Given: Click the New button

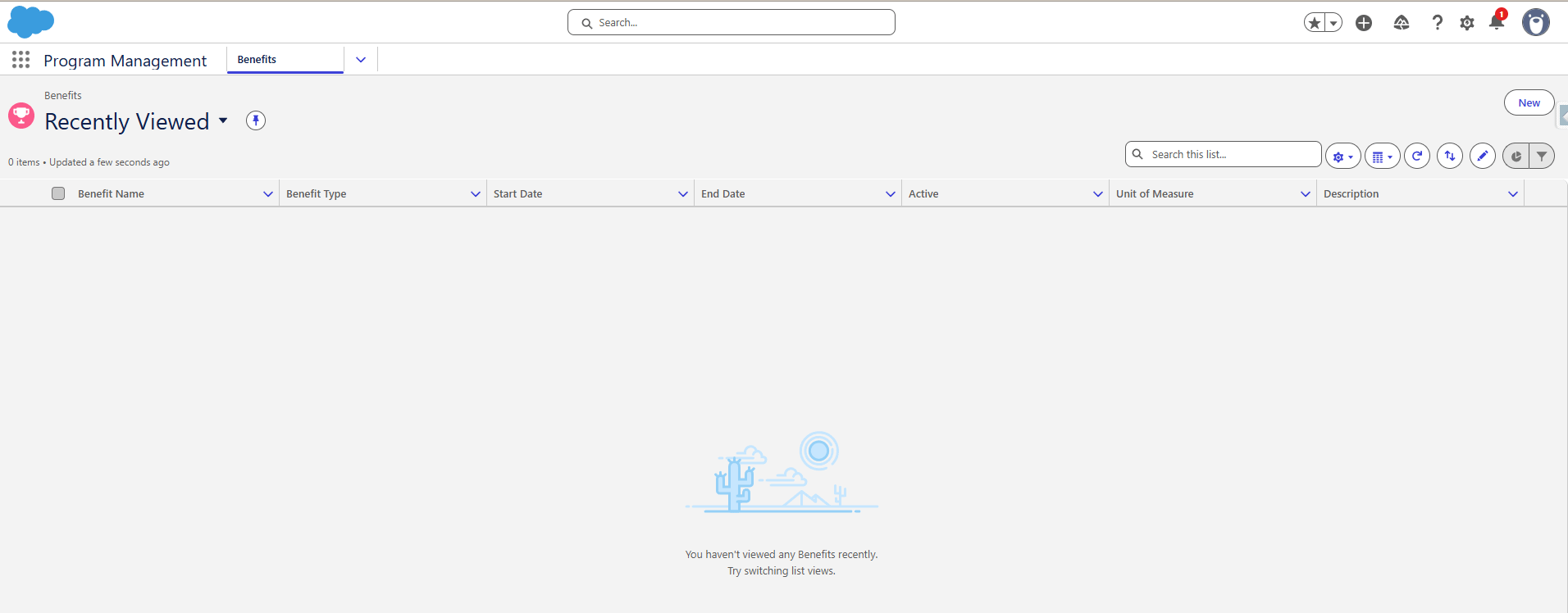Looking at the screenshot, I should [1529, 102].
